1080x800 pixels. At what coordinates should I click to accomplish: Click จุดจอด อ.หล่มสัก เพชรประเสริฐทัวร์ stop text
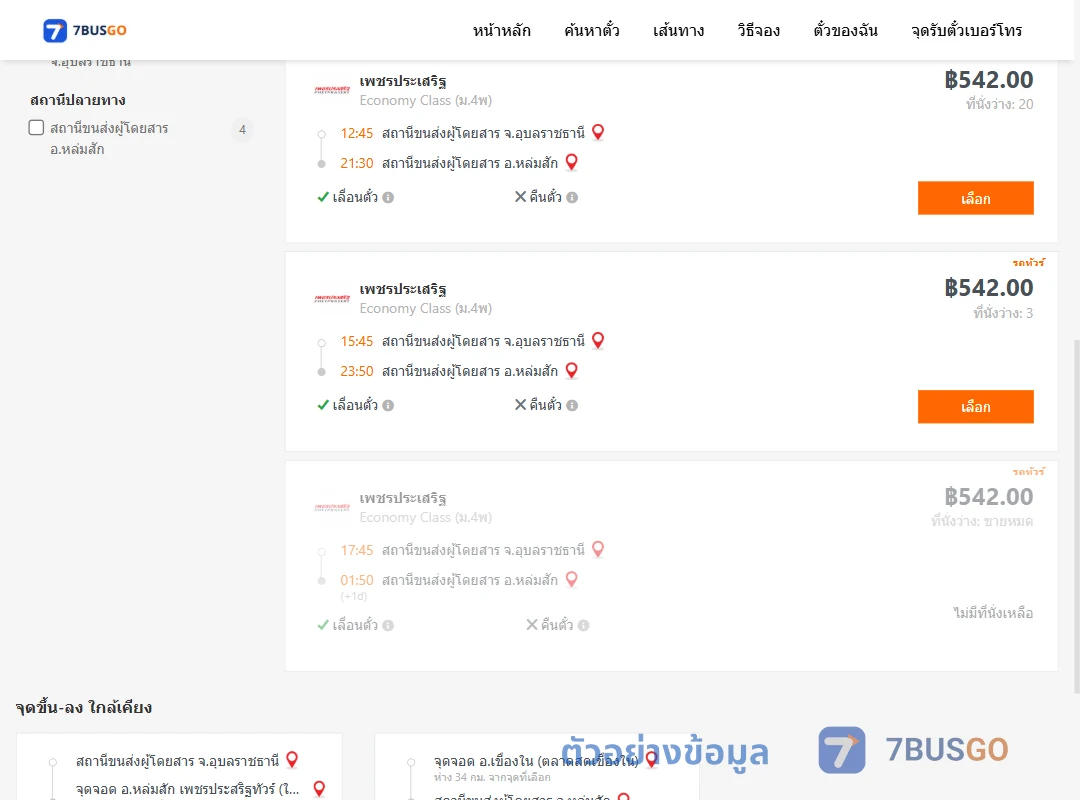click(187, 789)
